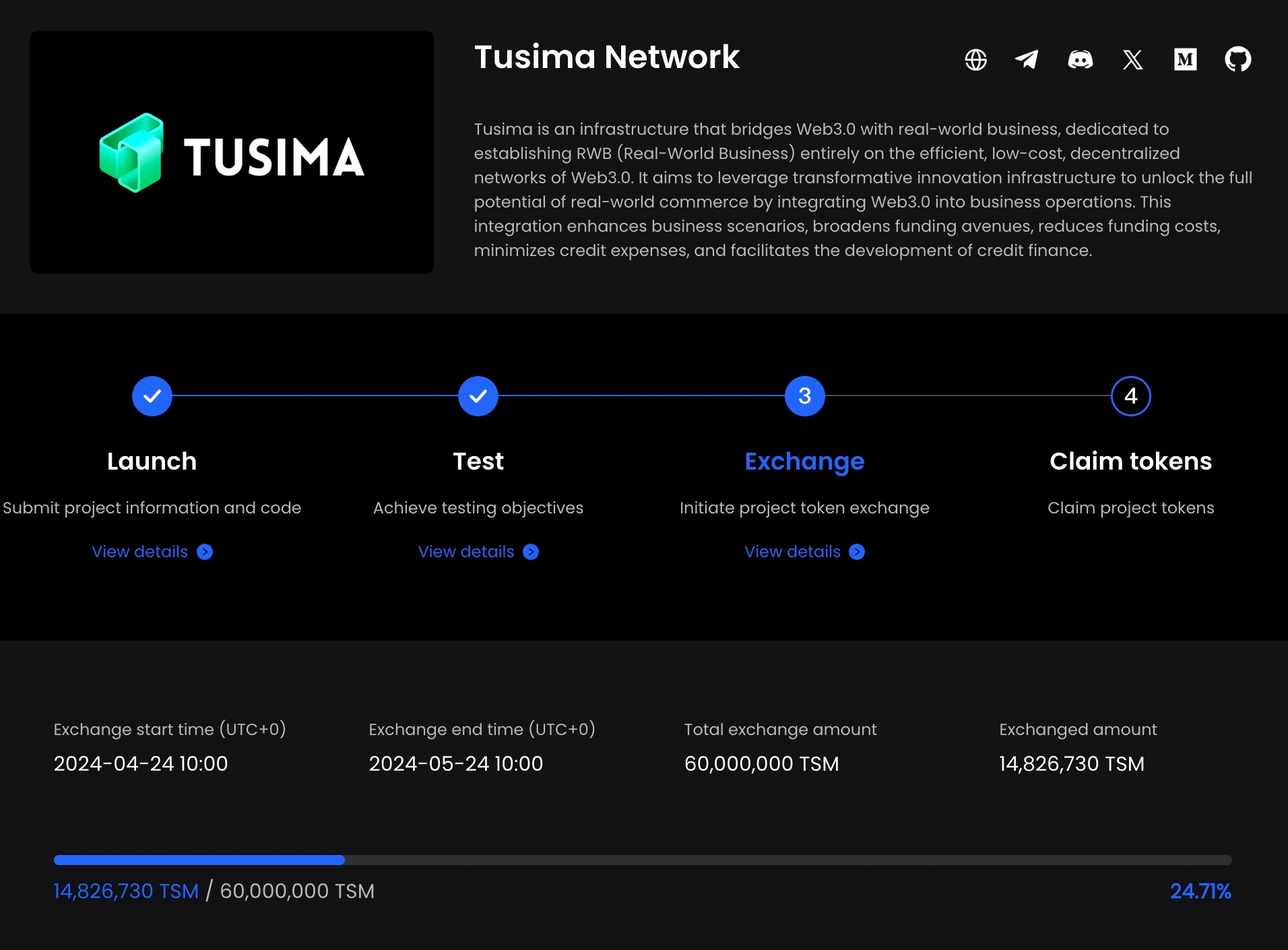Screen dimensions: 1288x950
Task: Click the Tusima logo banner image
Action: point(232,152)
